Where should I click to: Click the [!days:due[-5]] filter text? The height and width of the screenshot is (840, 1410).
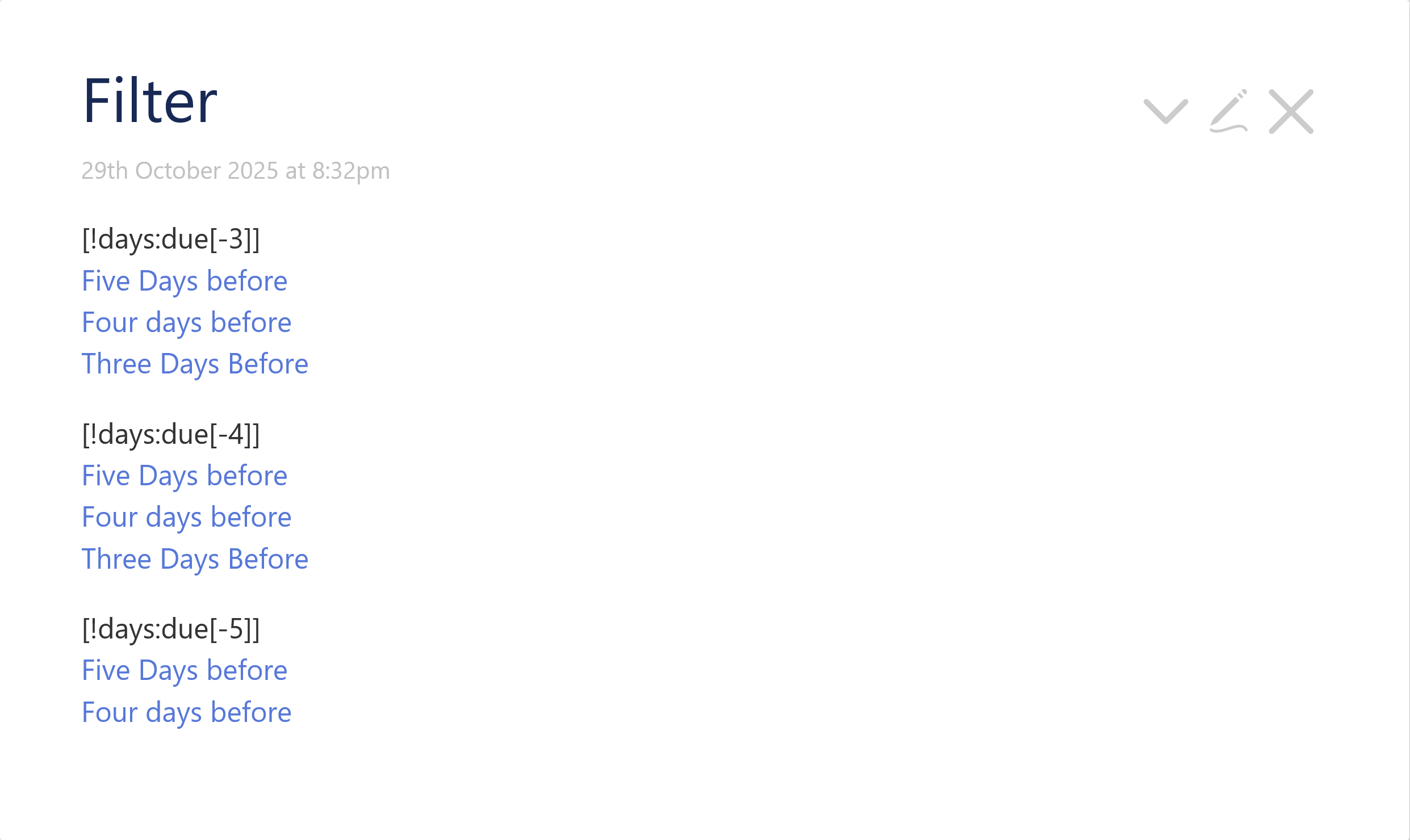pyautogui.click(x=171, y=629)
